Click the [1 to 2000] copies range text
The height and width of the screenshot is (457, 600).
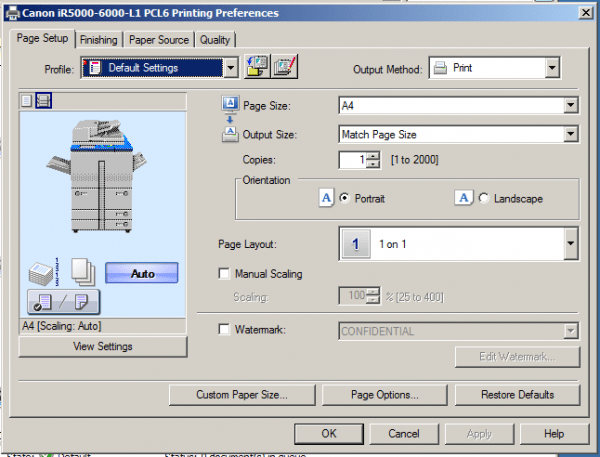click(x=414, y=160)
